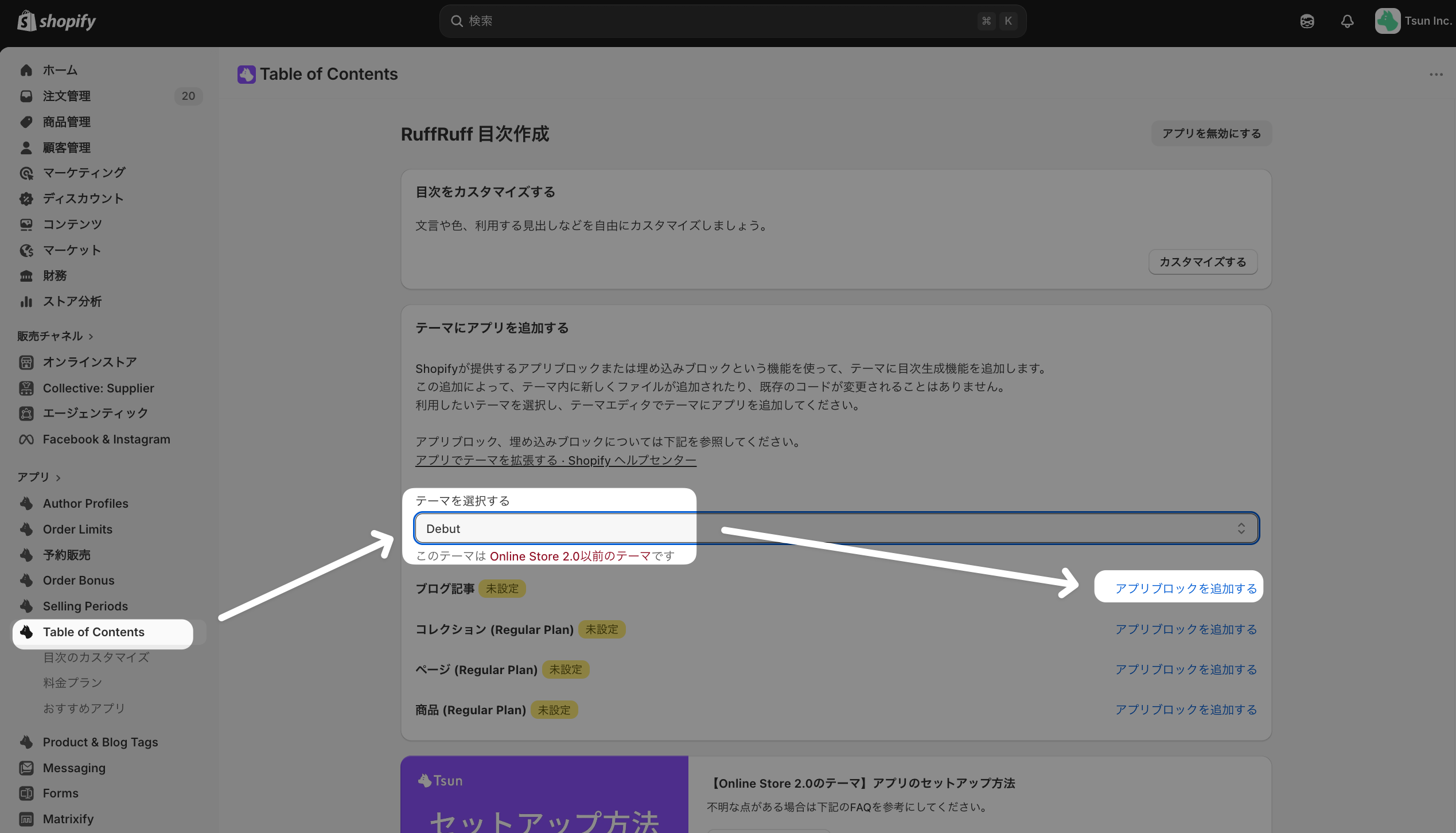The height and width of the screenshot is (833, 1456).
Task: Focus the 検索 search field
Action: coord(733,21)
